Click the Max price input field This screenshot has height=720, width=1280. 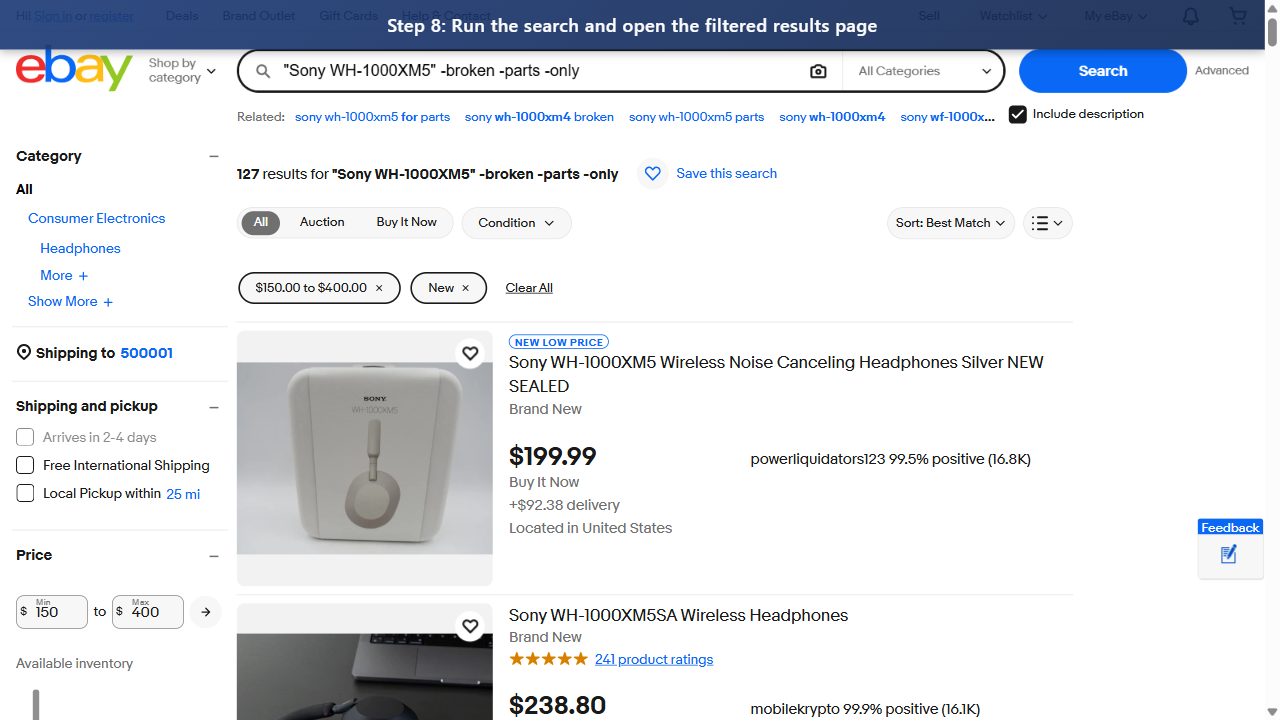[147, 611]
